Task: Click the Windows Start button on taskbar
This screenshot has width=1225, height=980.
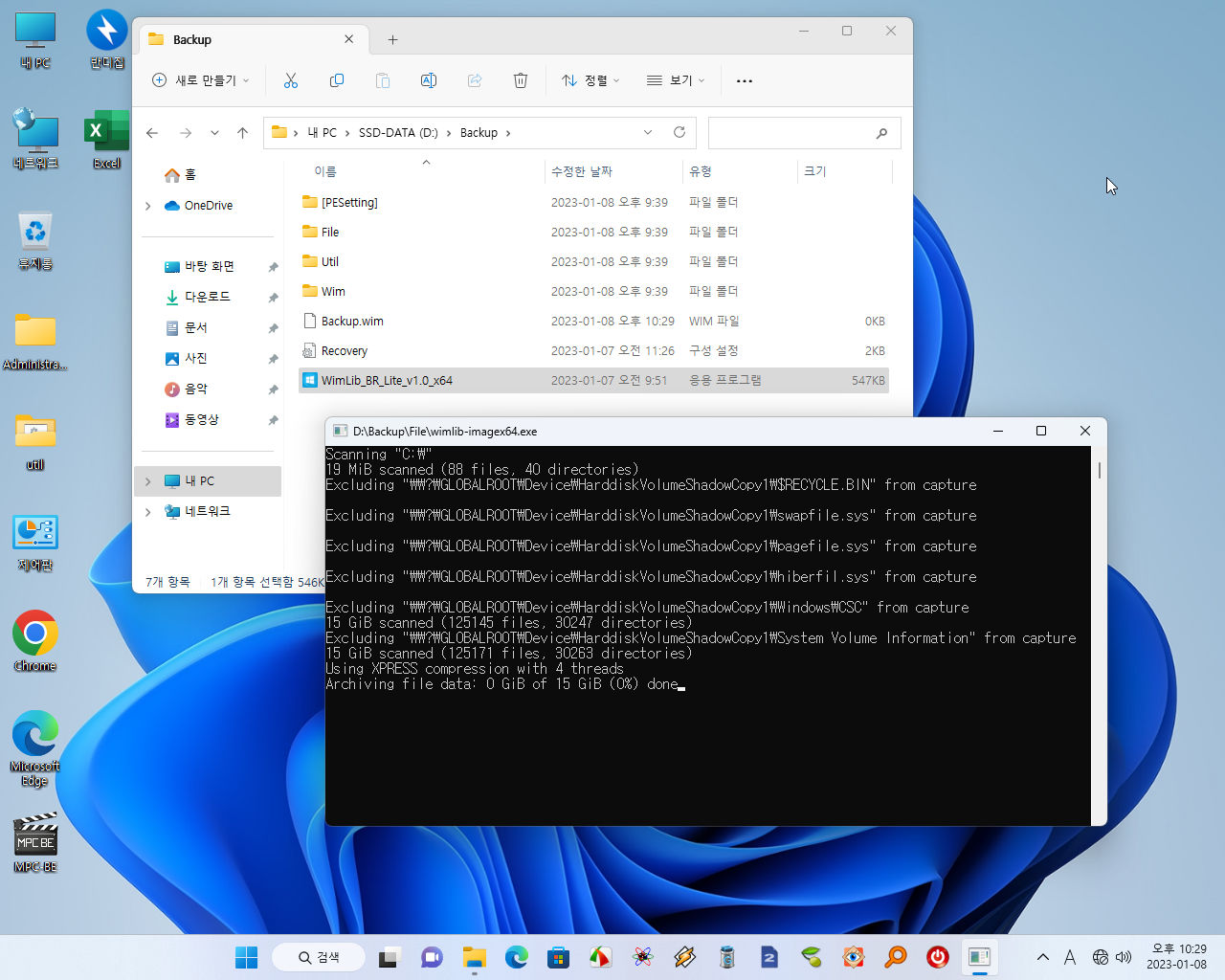Action: click(x=246, y=957)
